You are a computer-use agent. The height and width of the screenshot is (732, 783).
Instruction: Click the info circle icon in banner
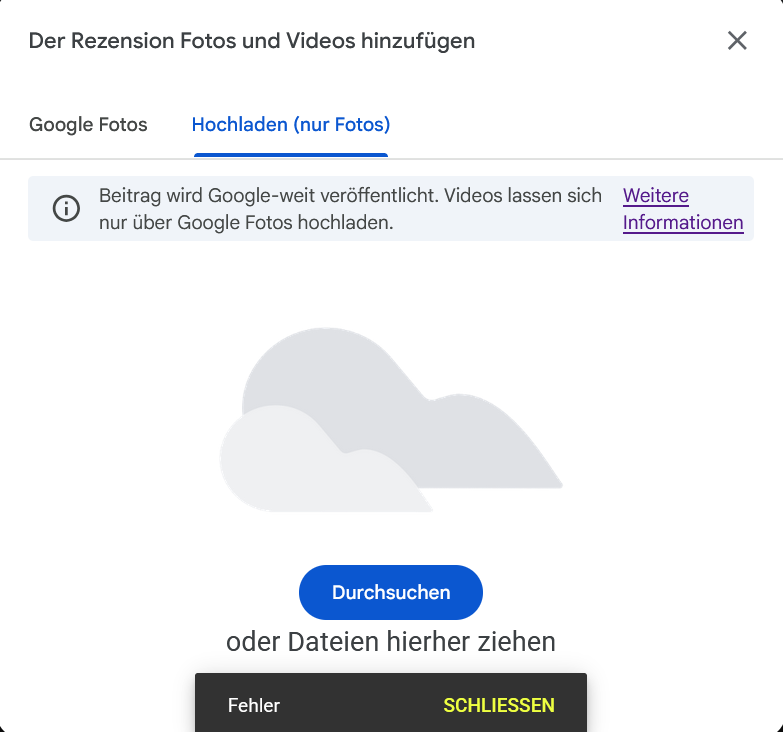66,209
